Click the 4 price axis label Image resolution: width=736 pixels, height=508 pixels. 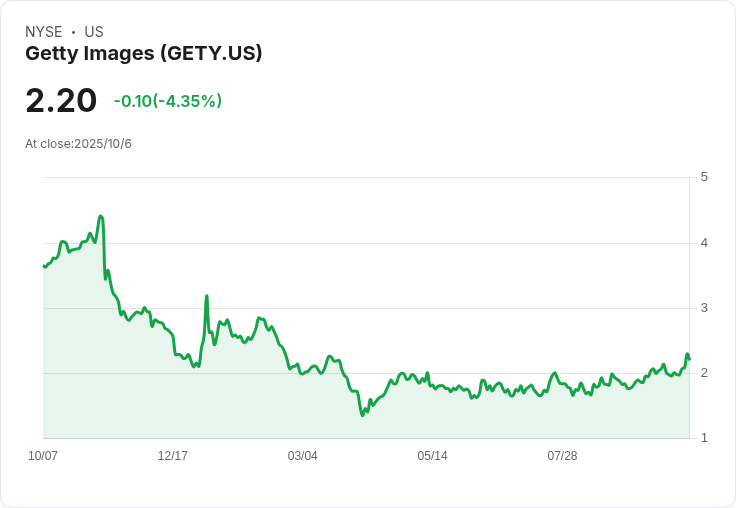[x=704, y=243]
